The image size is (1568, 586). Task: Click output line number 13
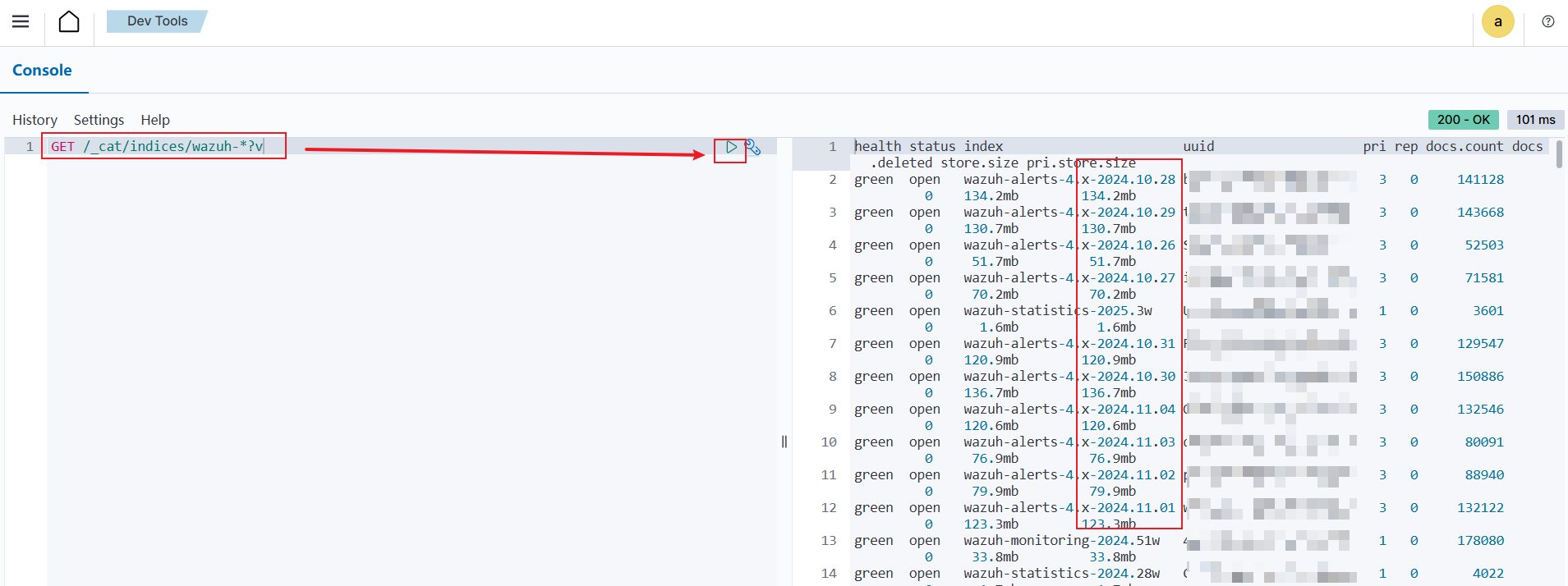coord(829,540)
